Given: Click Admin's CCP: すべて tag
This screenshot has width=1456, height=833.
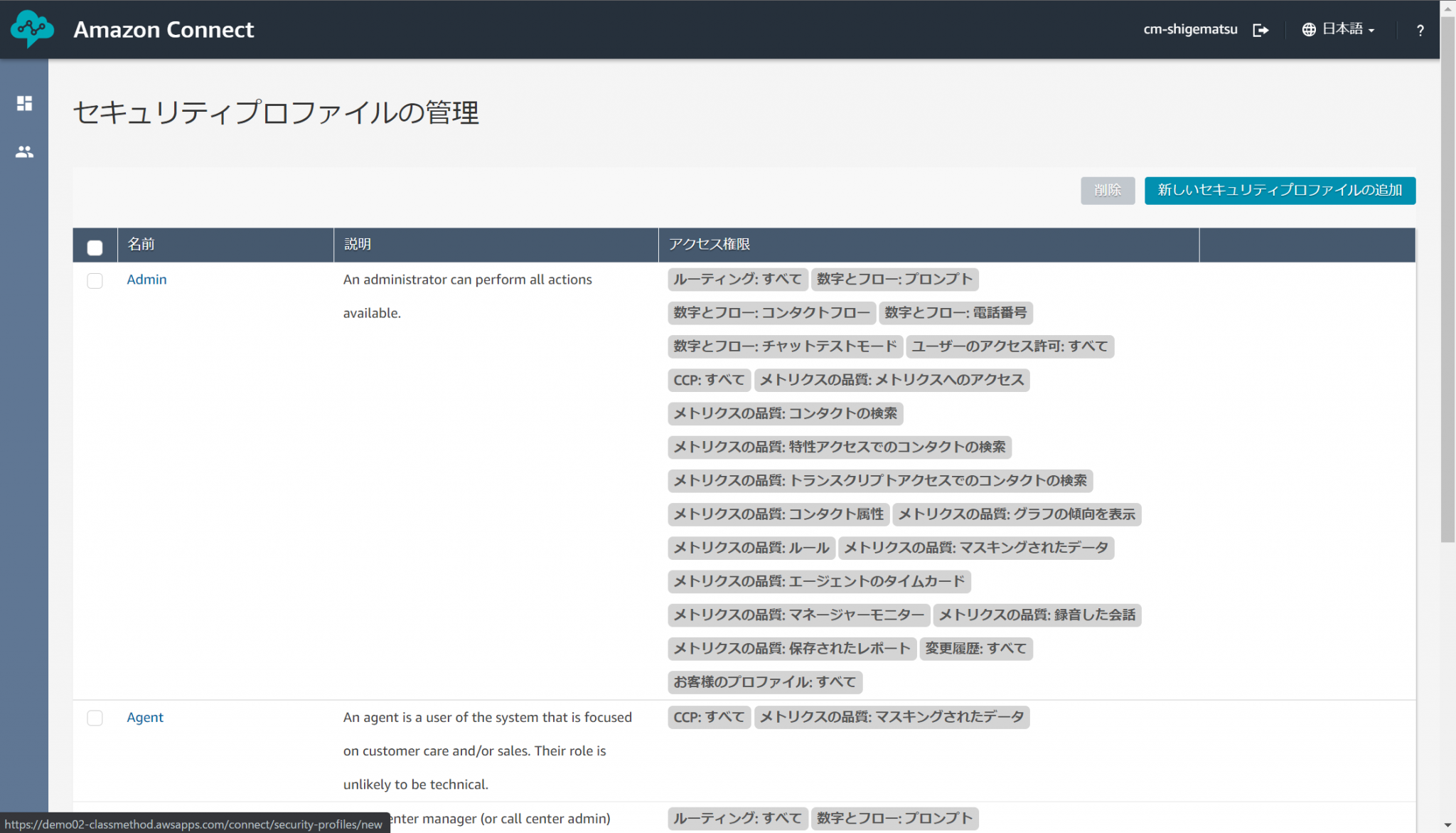Looking at the screenshot, I should click(x=709, y=380).
